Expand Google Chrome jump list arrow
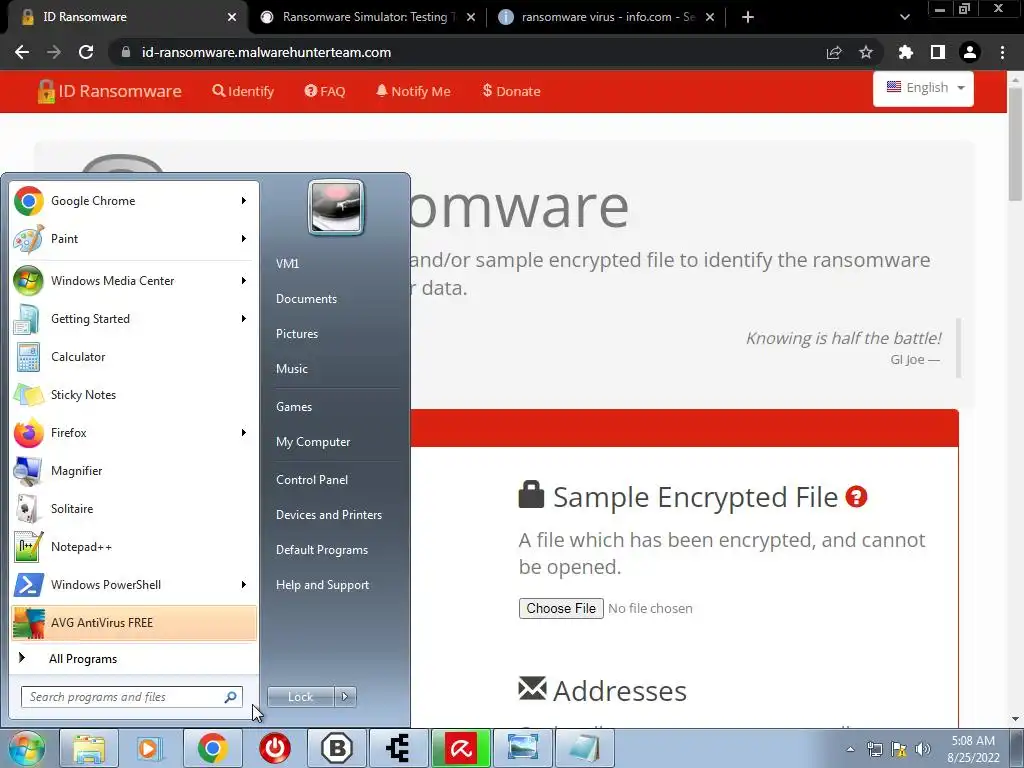Viewport: 1024px width, 768px height. click(244, 200)
